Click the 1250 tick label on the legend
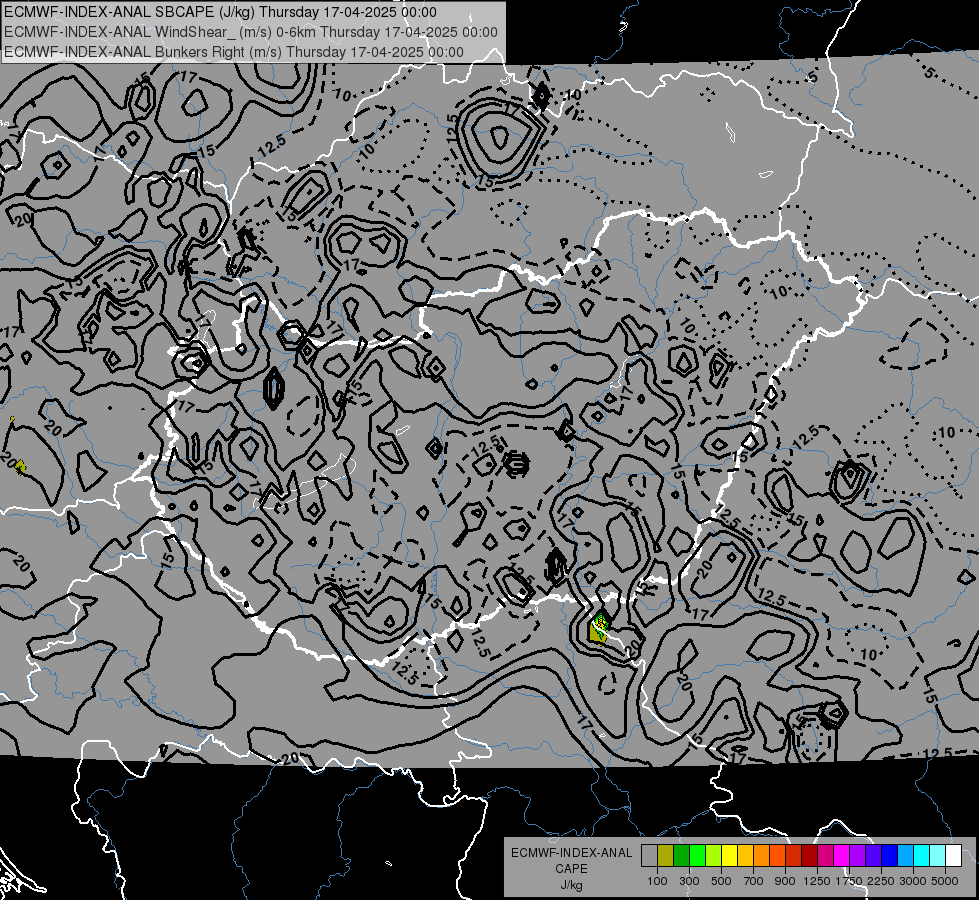The image size is (979, 900). point(817,881)
